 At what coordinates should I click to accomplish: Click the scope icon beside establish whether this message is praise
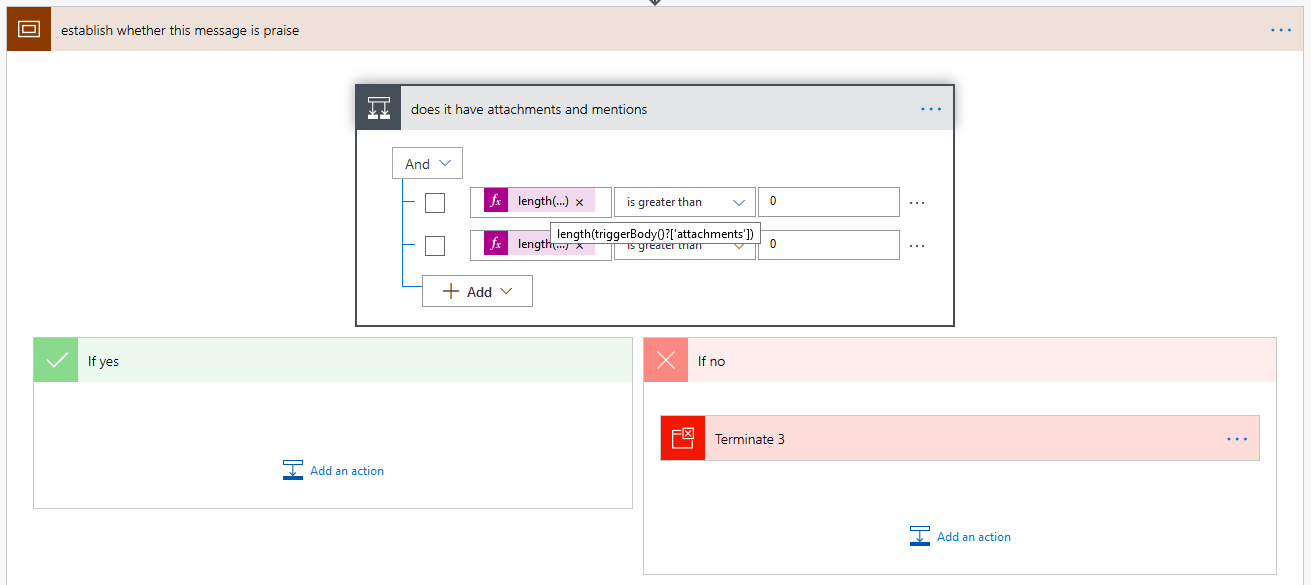(29, 30)
